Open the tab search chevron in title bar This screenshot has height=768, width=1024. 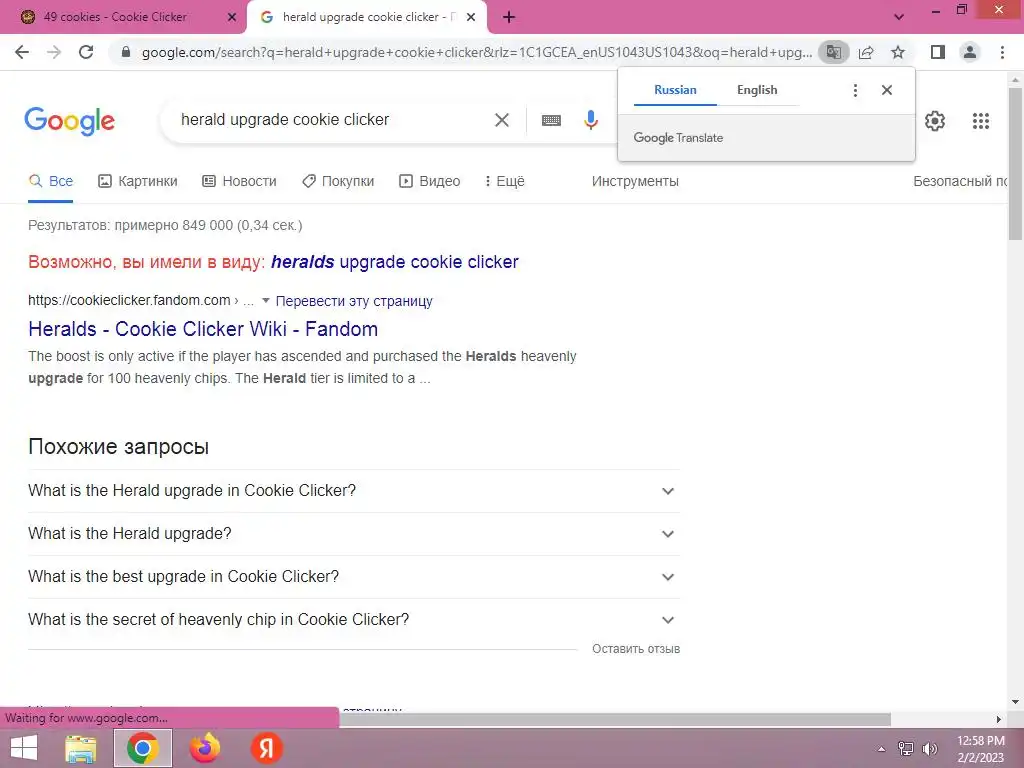click(899, 18)
